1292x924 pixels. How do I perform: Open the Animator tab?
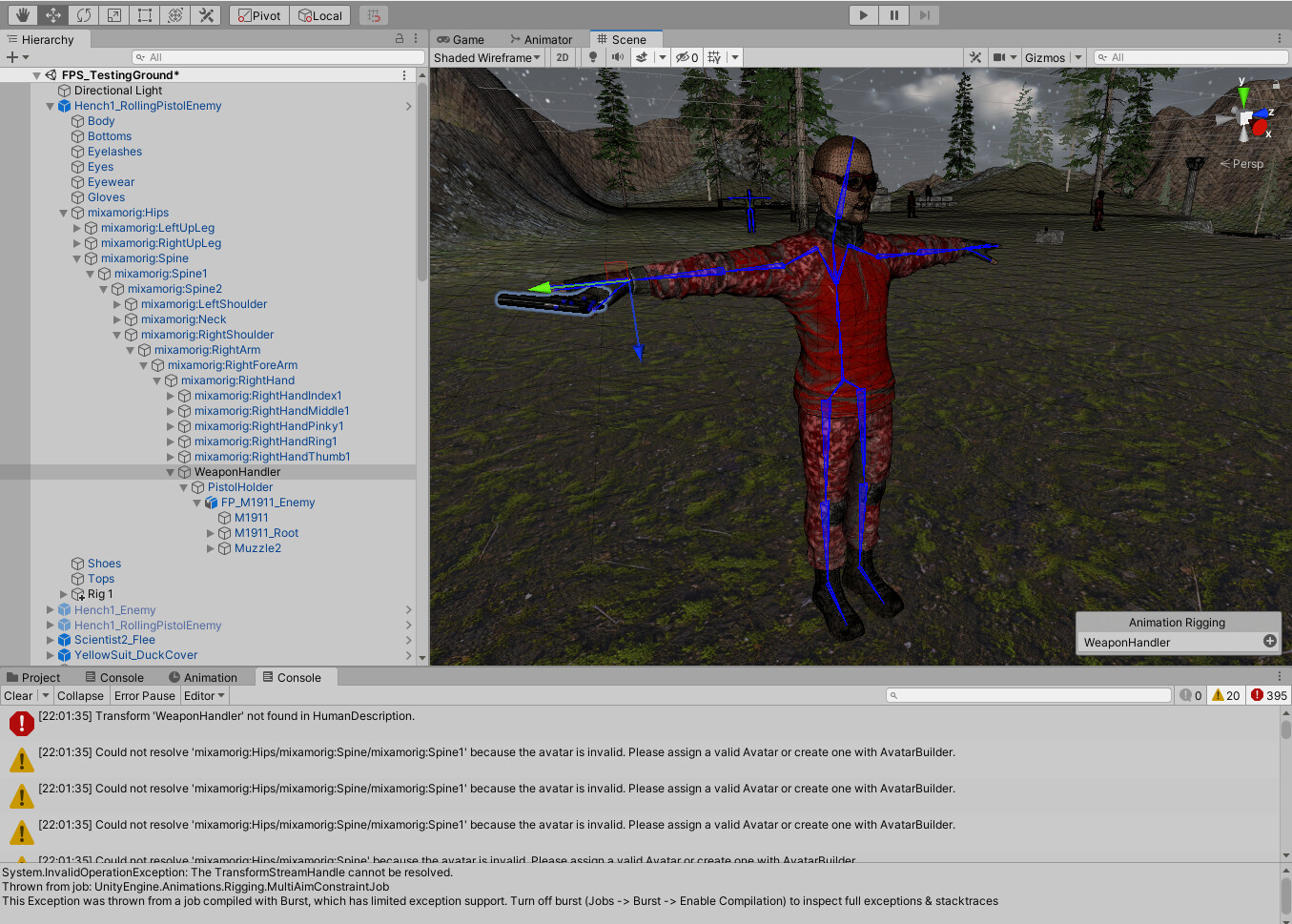[x=543, y=39]
